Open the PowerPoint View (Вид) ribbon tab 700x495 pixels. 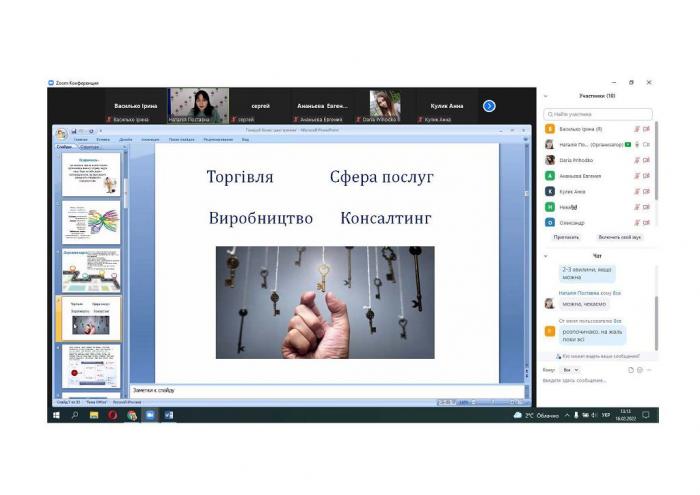[x=246, y=140]
